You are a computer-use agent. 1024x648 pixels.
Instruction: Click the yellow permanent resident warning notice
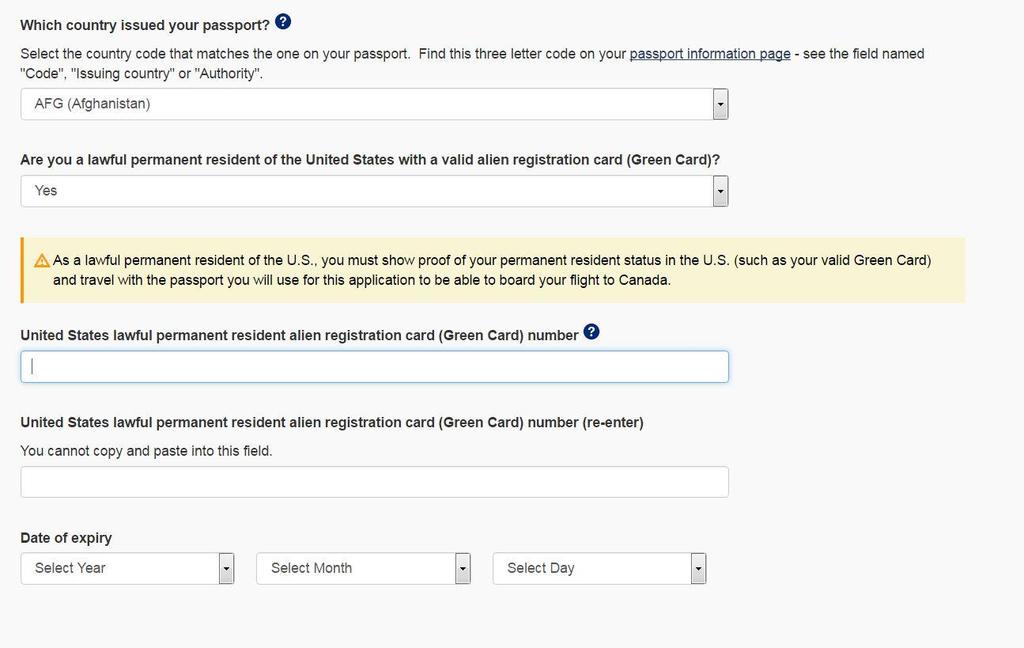(x=493, y=270)
